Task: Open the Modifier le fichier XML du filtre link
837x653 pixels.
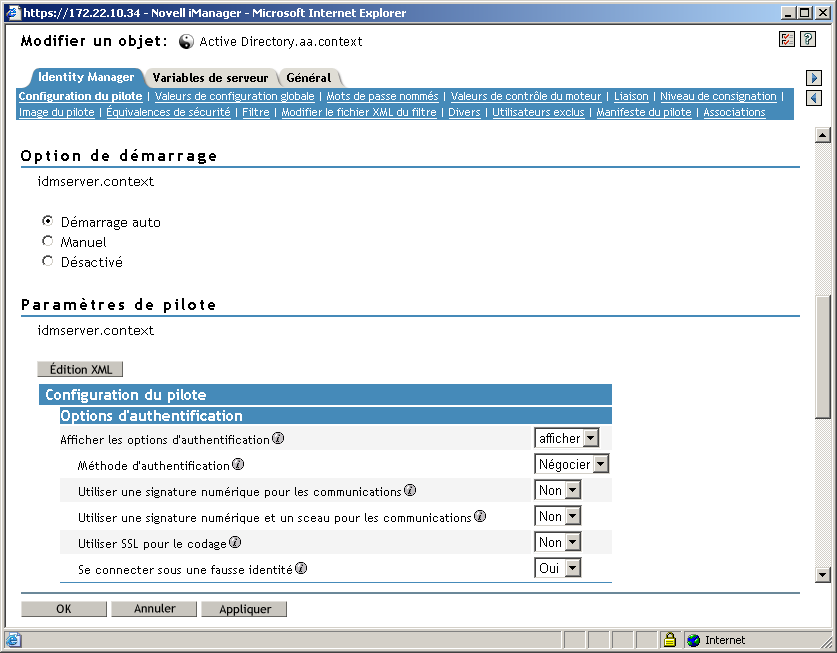Action: 362,112
